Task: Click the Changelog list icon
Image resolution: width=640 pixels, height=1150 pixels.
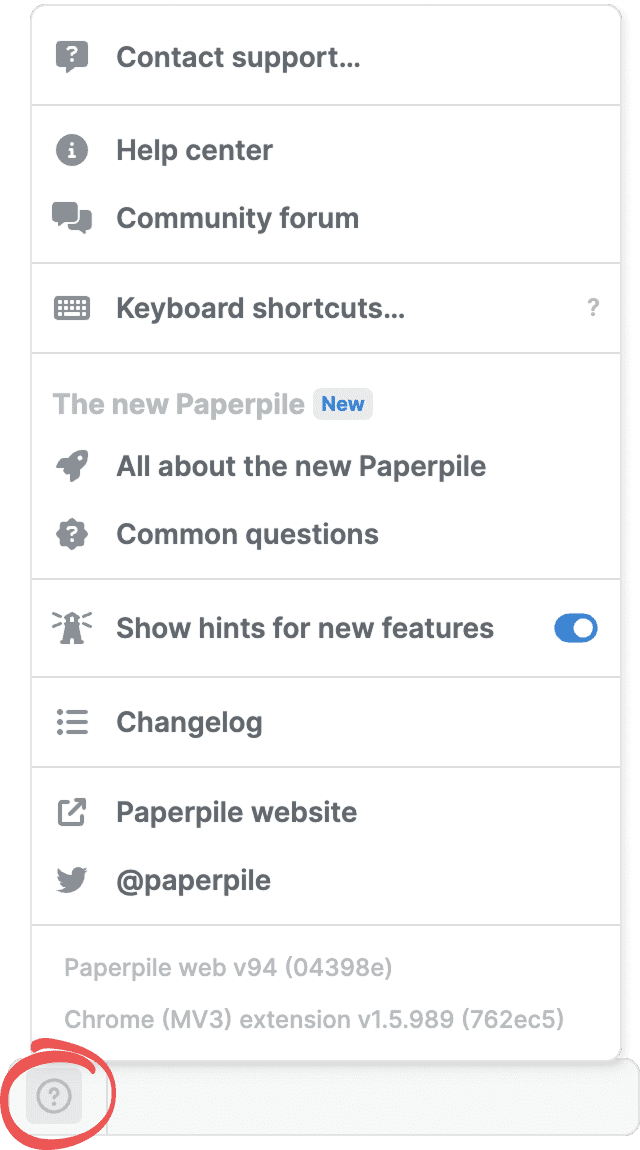Action: click(x=71, y=722)
